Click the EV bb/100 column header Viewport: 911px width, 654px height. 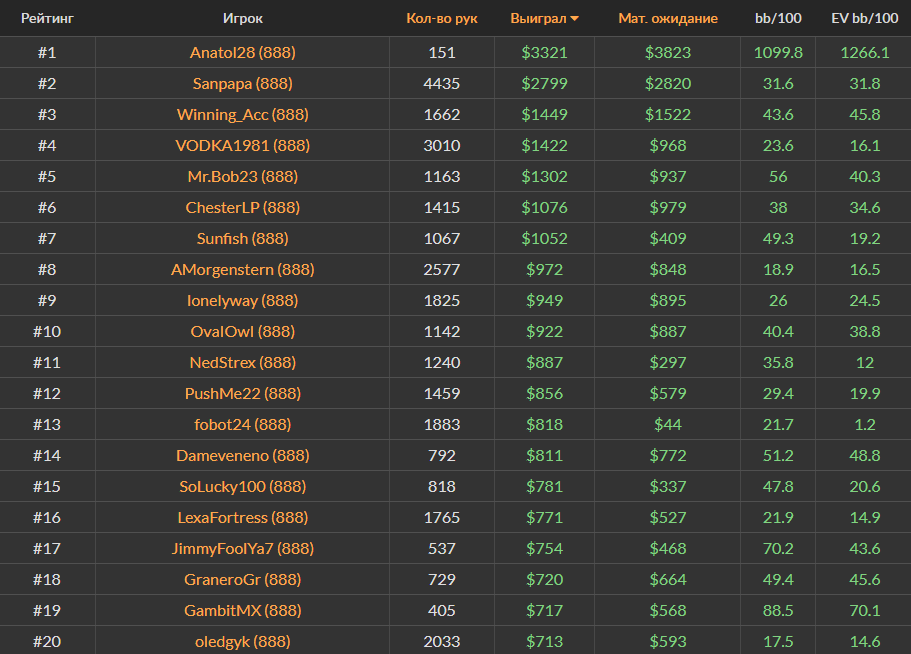tap(863, 19)
